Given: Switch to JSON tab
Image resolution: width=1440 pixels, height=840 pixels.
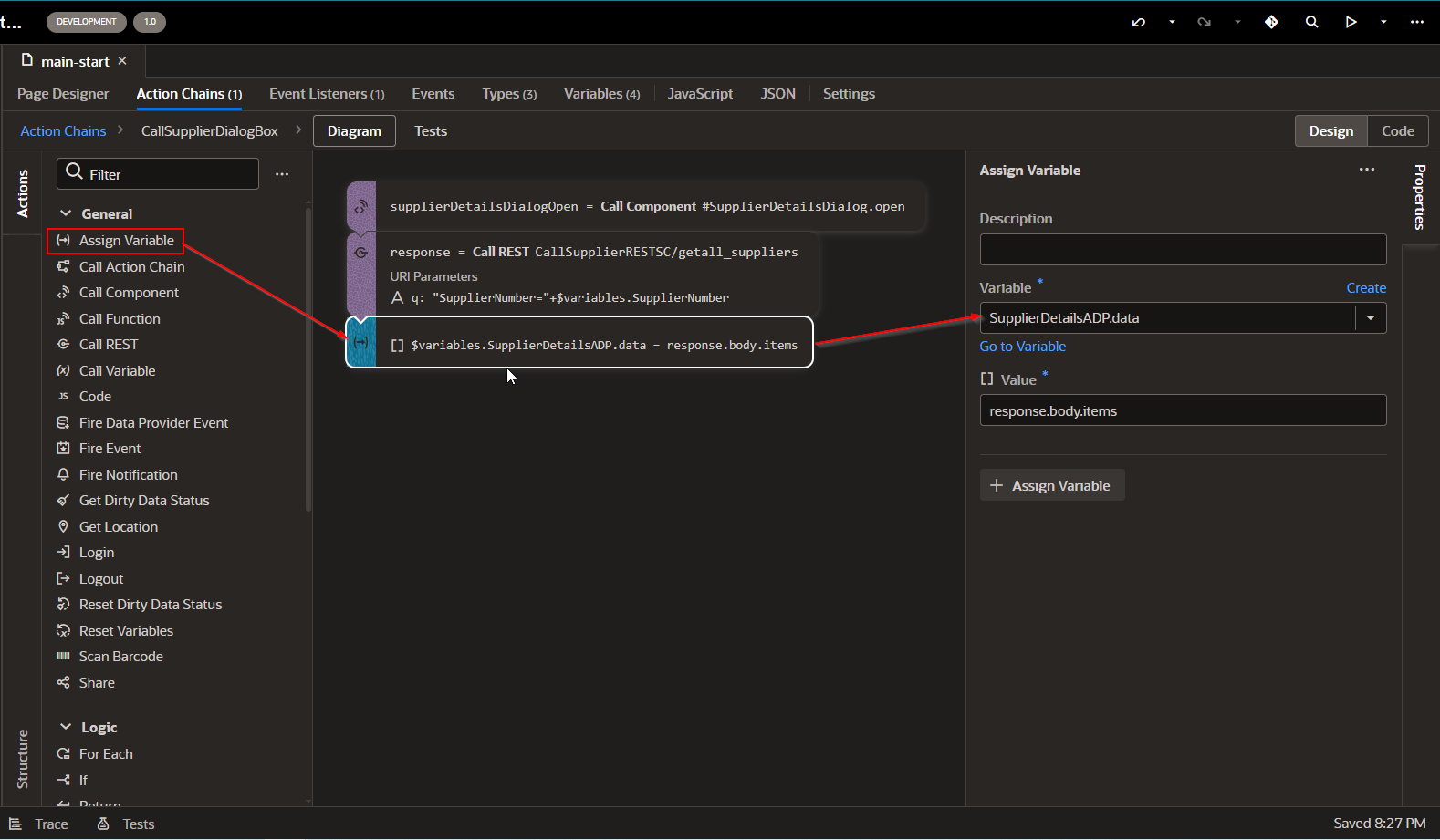Looking at the screenshot, I should tap(777, 93).
